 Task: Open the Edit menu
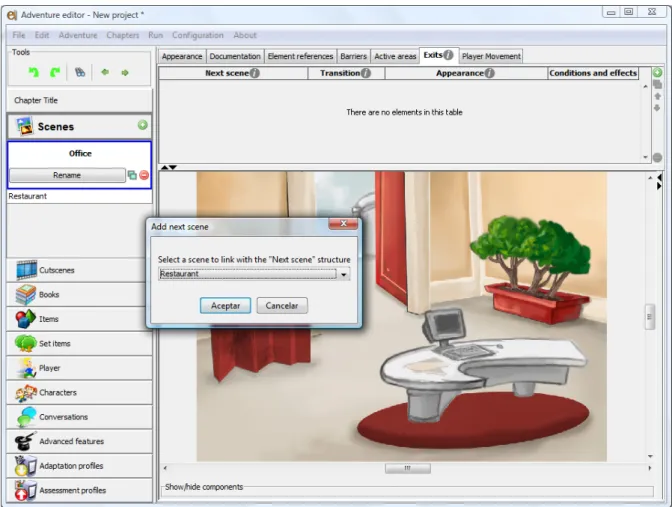(42, 35)
